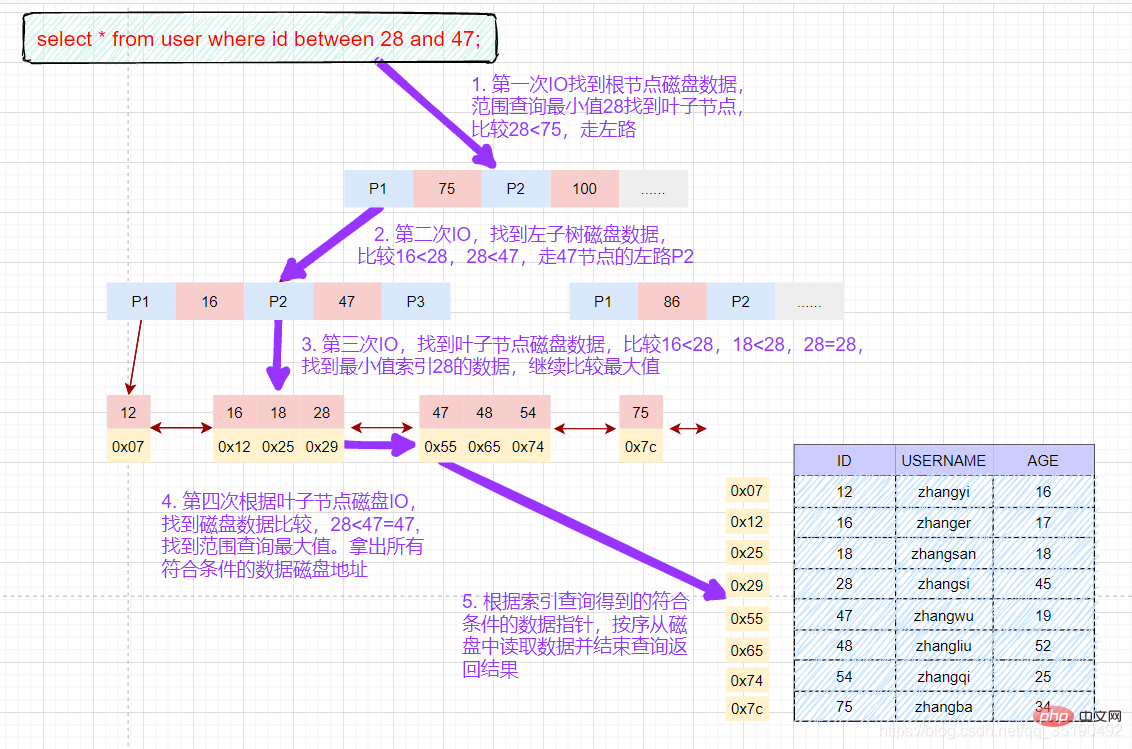Click the php watermark logo at bottom right
This screenshot has height=749, width=1132.
point(1053,716)
